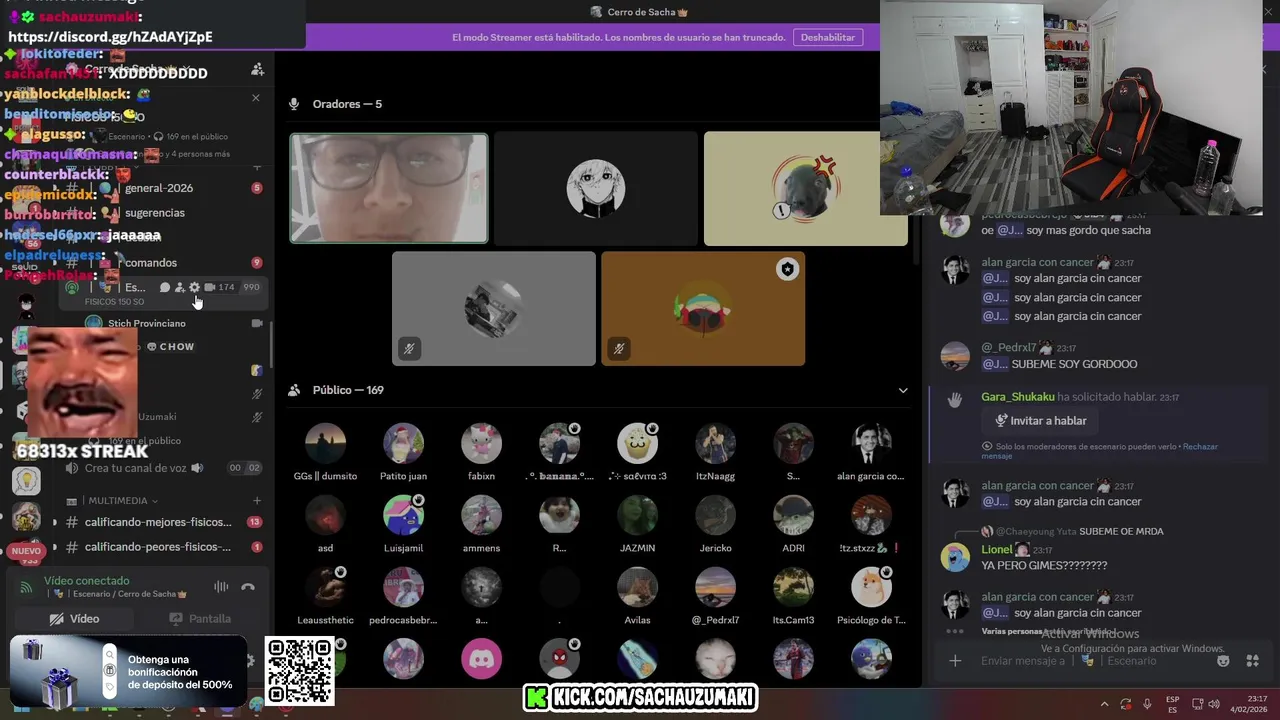This screenshot has height=720, width=1280.
Task: Open calificando-mejores-fisicos channel
Action: tap(158, 522)
